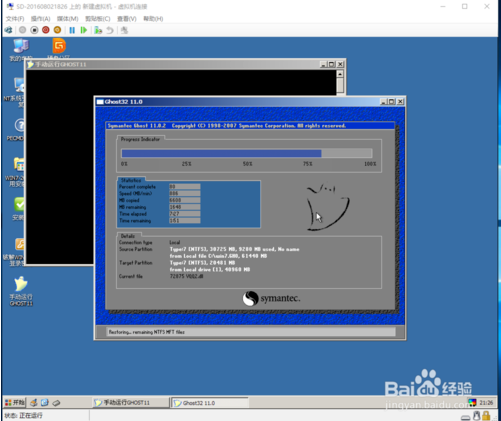Click the third quick launch icon in taskbar

pos(56,403)
